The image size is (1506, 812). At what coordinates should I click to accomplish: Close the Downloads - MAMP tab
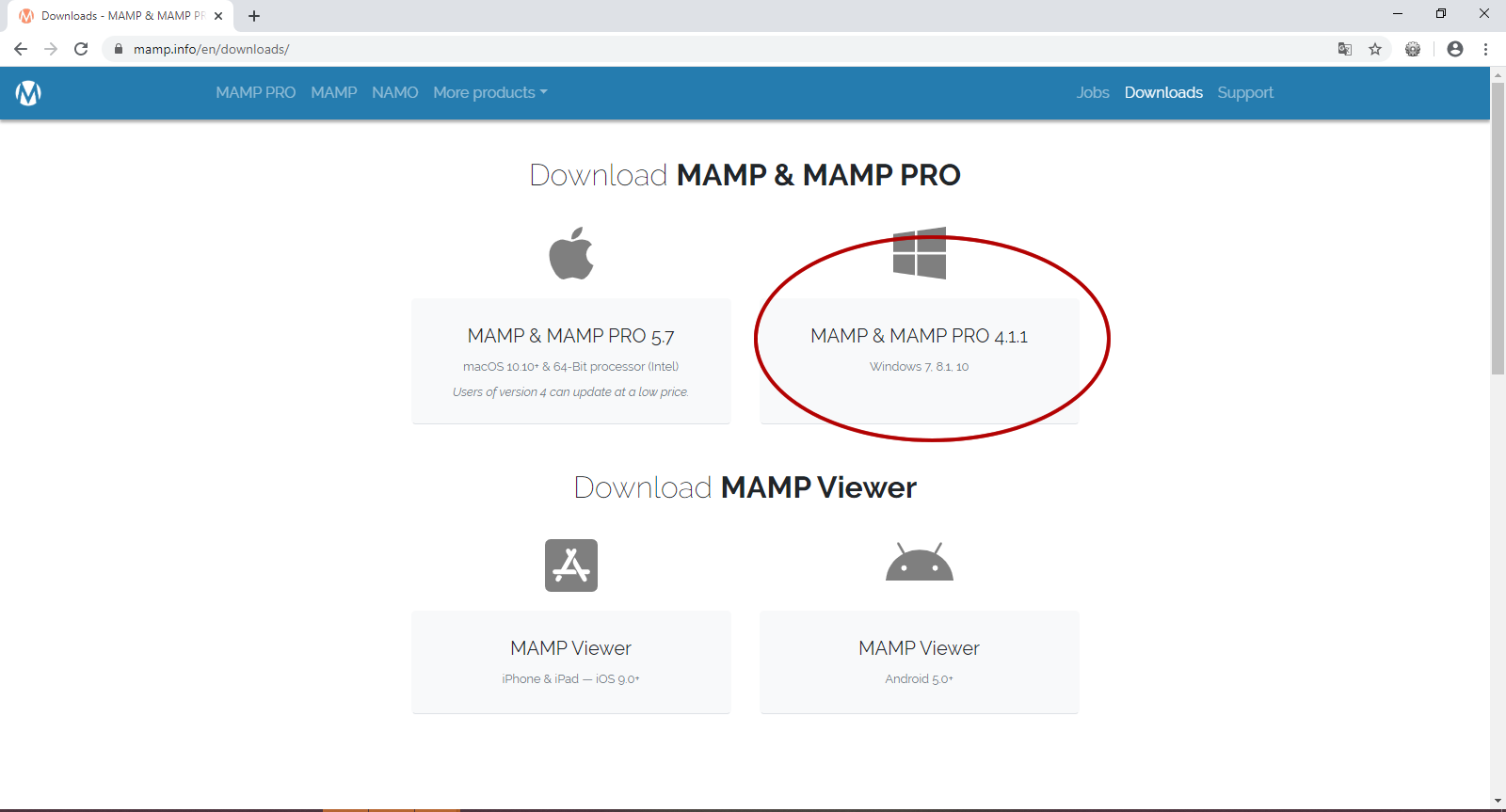coord(218,16)
